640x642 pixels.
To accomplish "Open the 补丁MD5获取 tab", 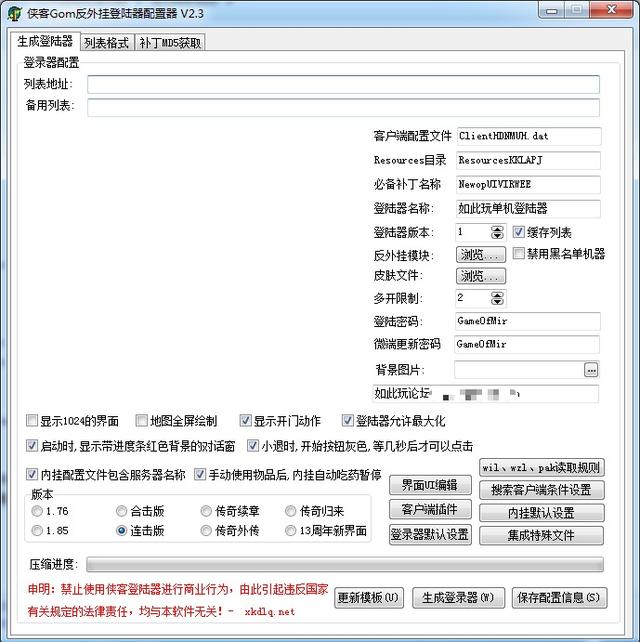I will [170, 43].
